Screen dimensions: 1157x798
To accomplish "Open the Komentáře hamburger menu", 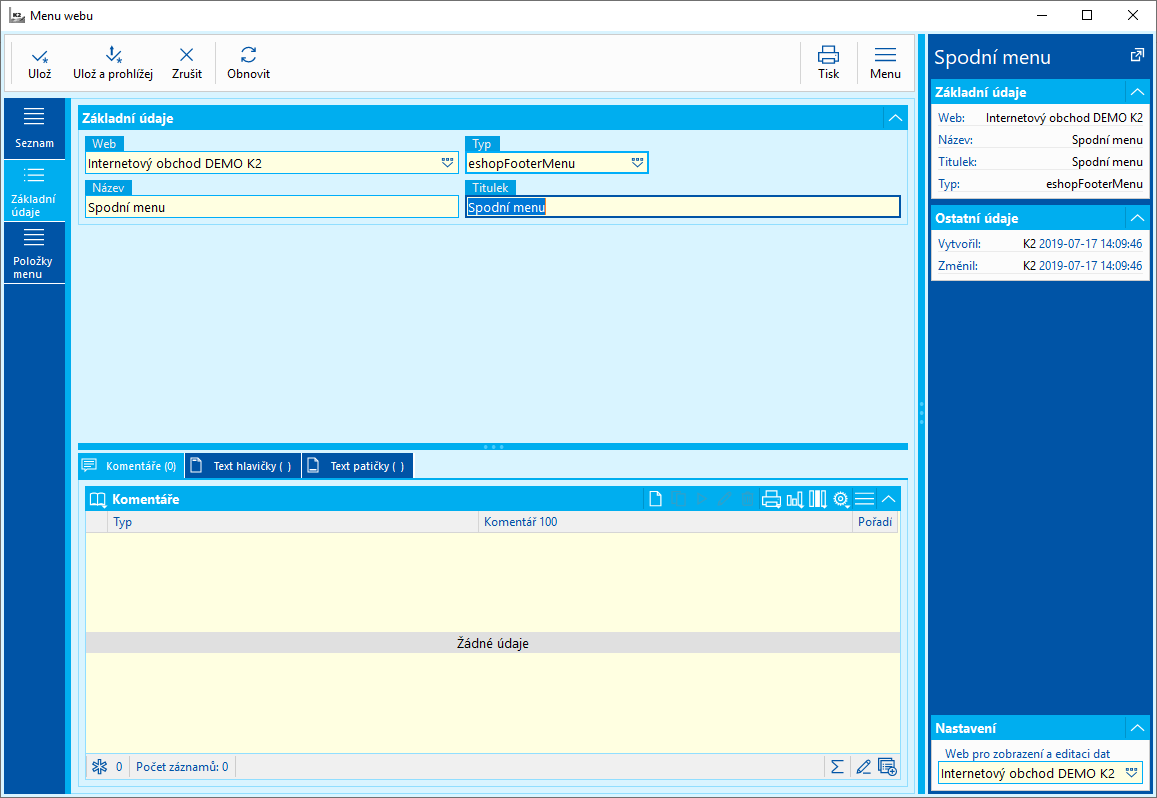I will (864, 499).
